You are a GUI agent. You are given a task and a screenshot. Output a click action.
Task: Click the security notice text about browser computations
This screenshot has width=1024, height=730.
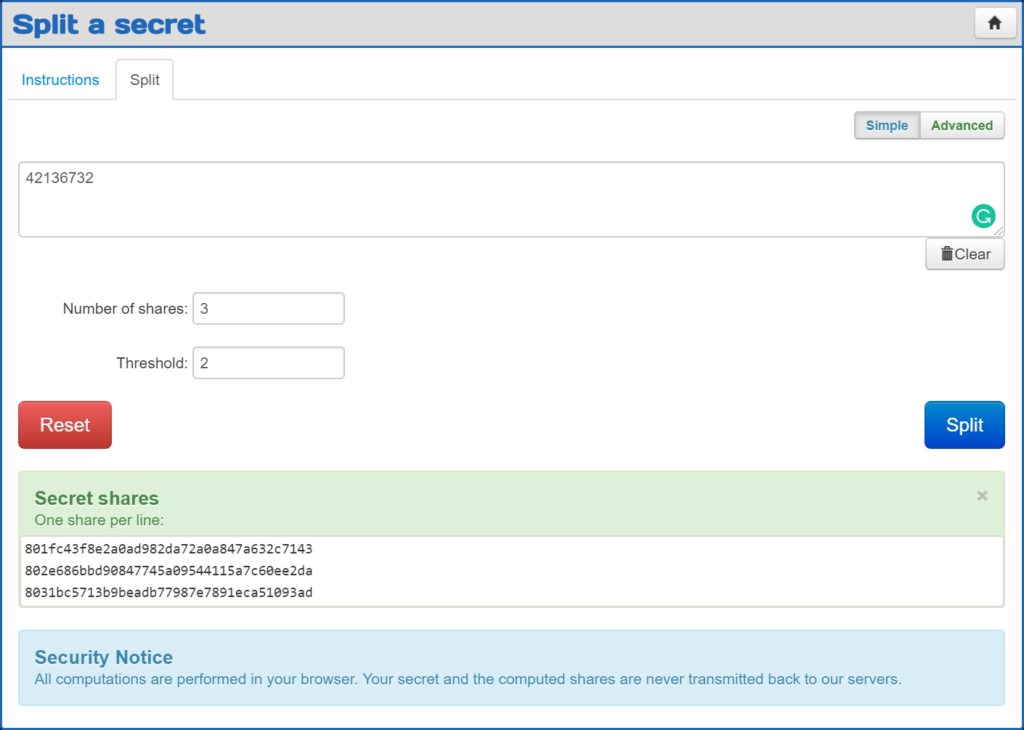(468, 679)
